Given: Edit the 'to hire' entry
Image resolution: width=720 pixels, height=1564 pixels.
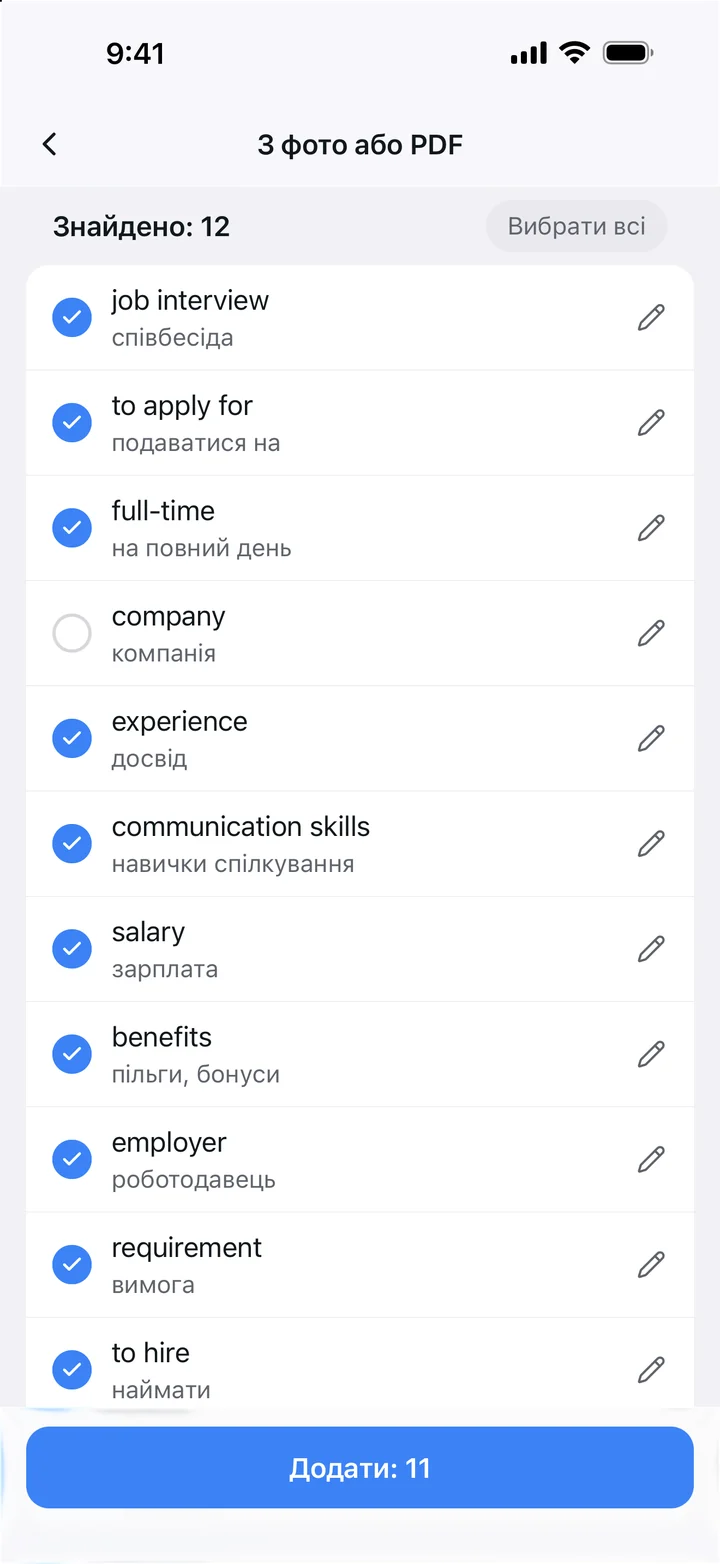Looking at the screenshot, I should 651,1369.
